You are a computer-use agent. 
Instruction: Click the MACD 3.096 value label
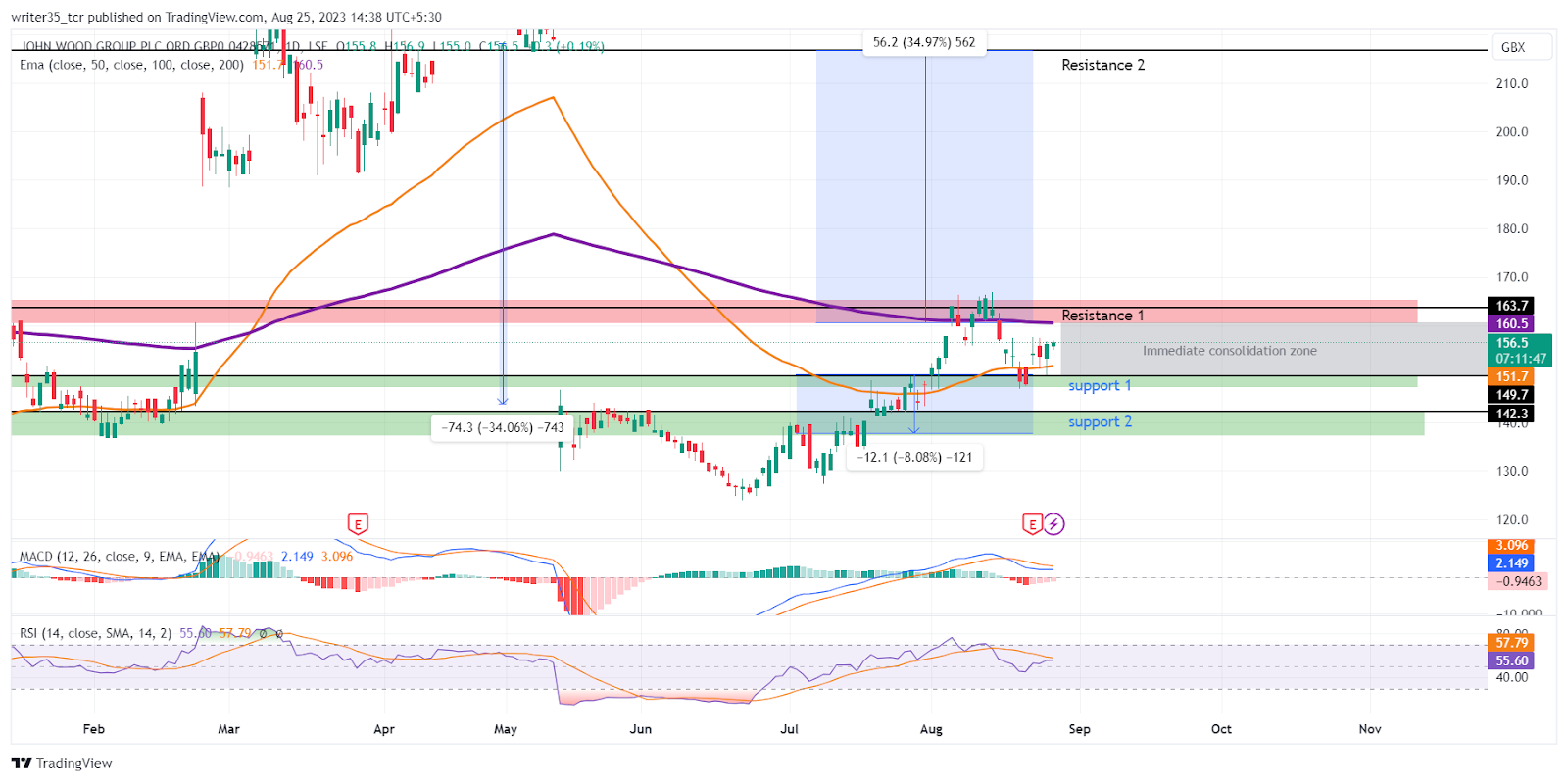coord(1510,546)
